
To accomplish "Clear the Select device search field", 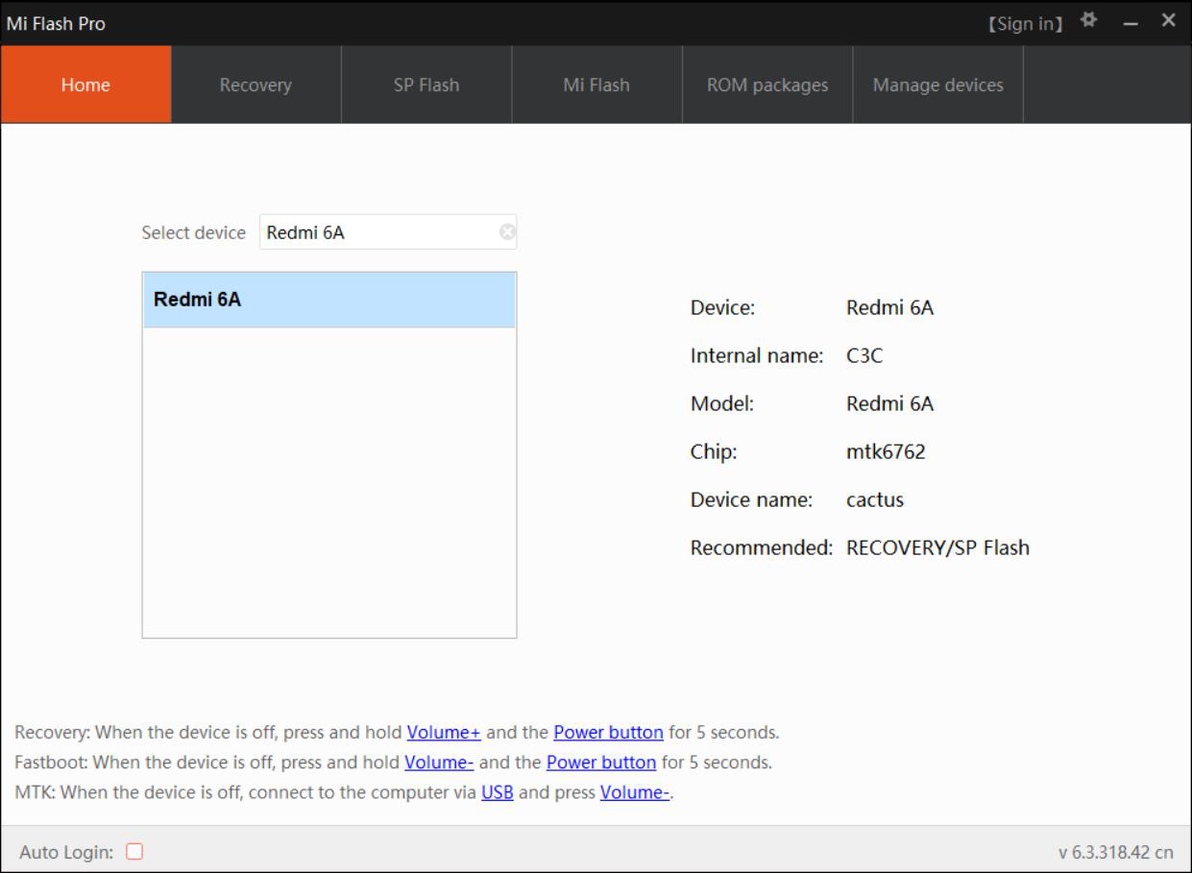I will (x=507, y=232).
